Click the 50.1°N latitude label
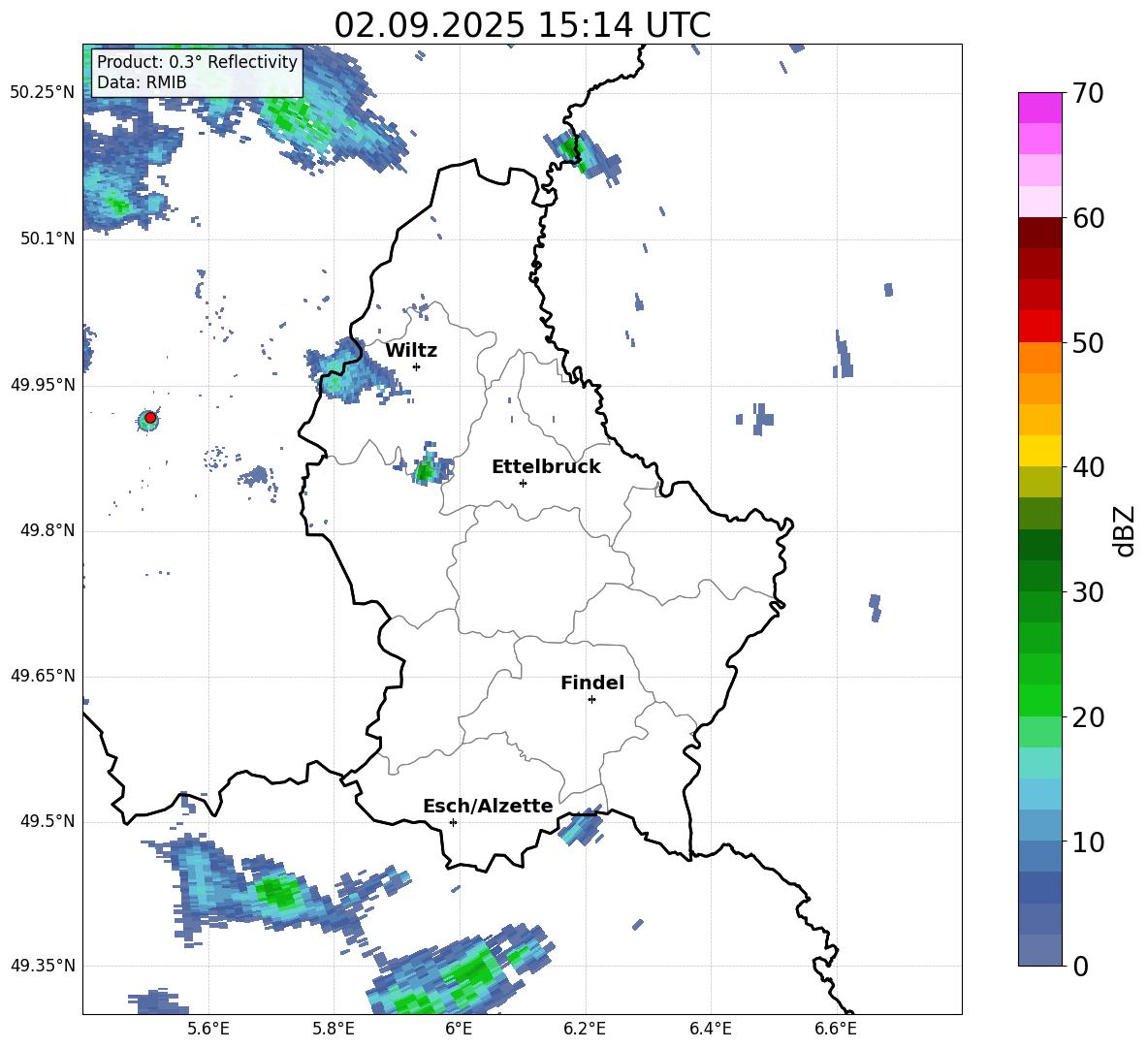 pyautogui.click(x=48, y=238)
